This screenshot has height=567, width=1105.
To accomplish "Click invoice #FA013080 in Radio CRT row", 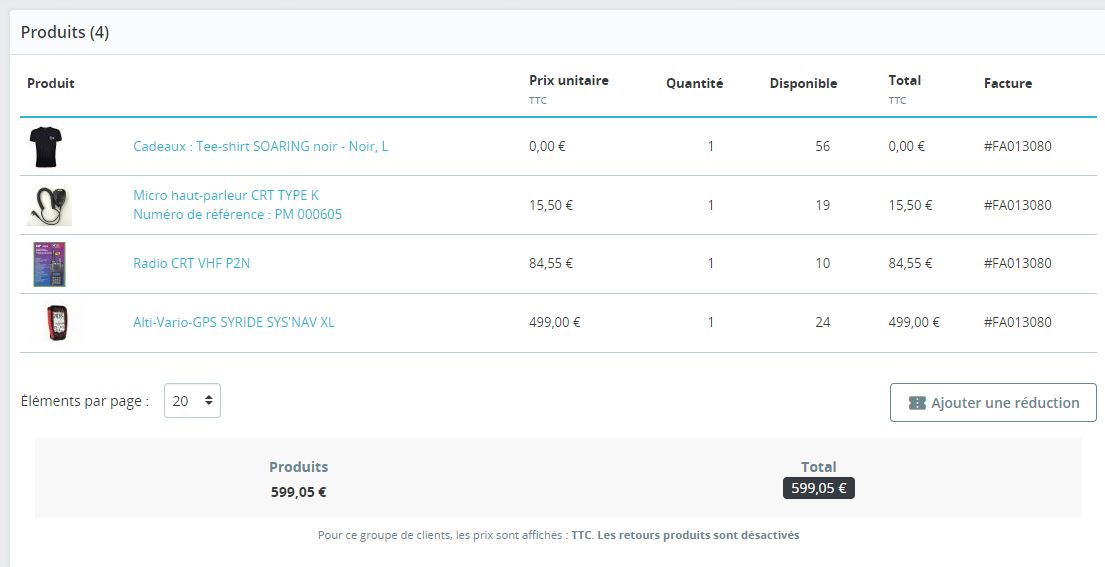I will click(1018, 263).
